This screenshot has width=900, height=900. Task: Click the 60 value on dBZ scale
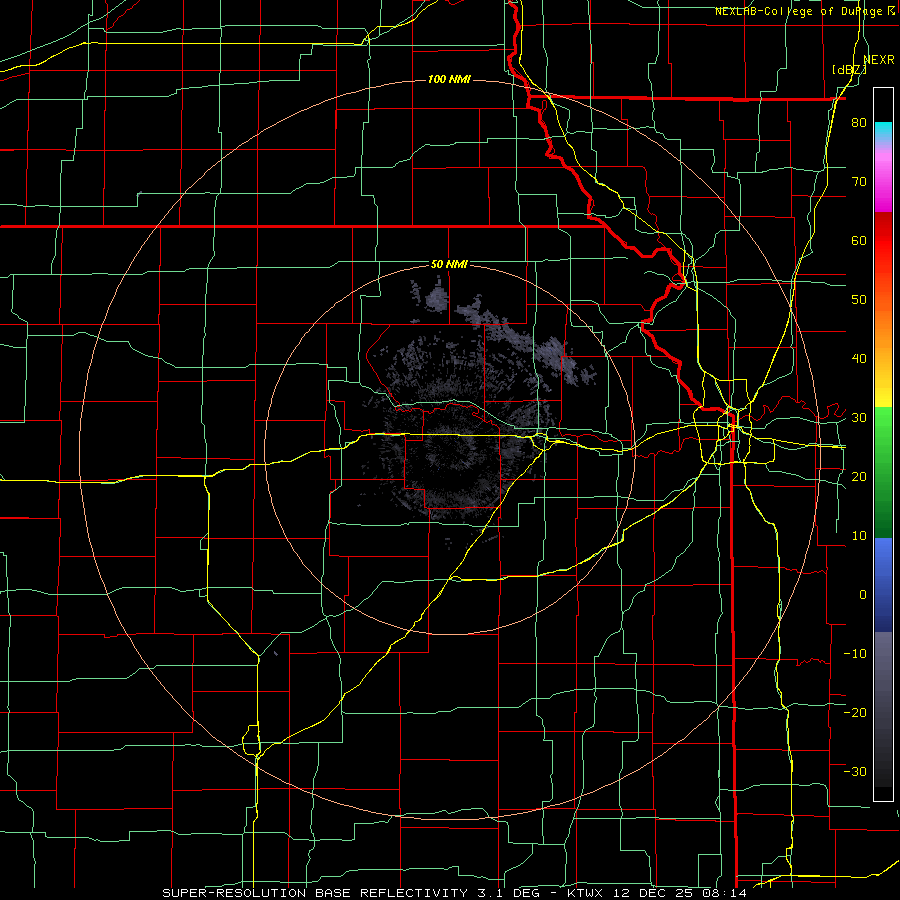tap(859, 240)
